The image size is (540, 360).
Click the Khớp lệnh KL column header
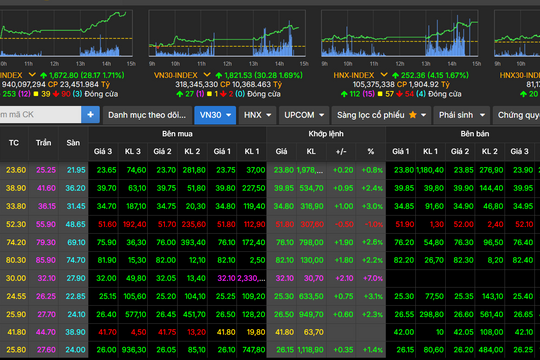311,152
